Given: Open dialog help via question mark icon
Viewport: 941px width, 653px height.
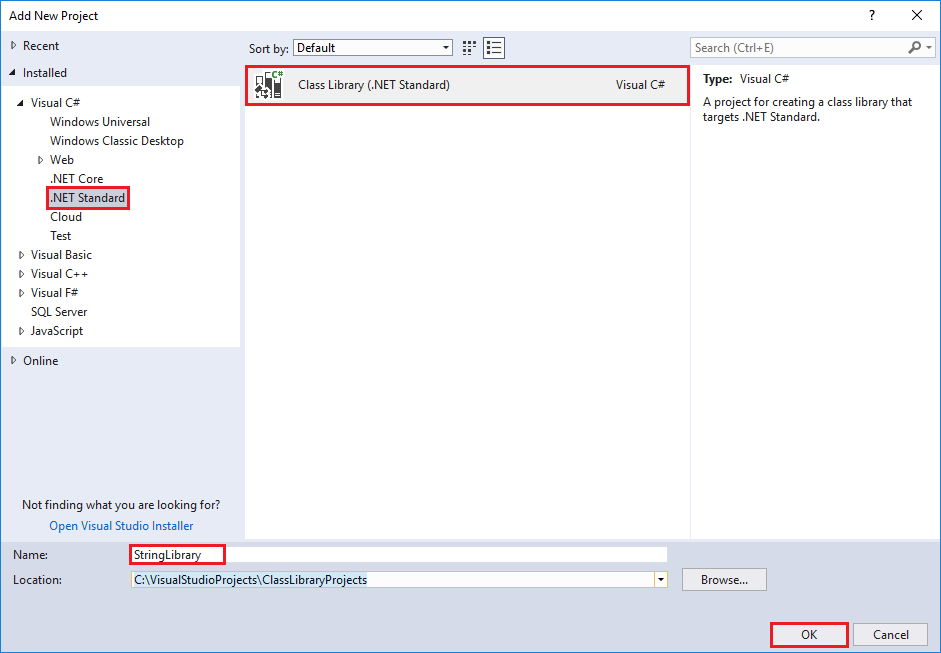Looking at the screenshot, I should point(871,15).
